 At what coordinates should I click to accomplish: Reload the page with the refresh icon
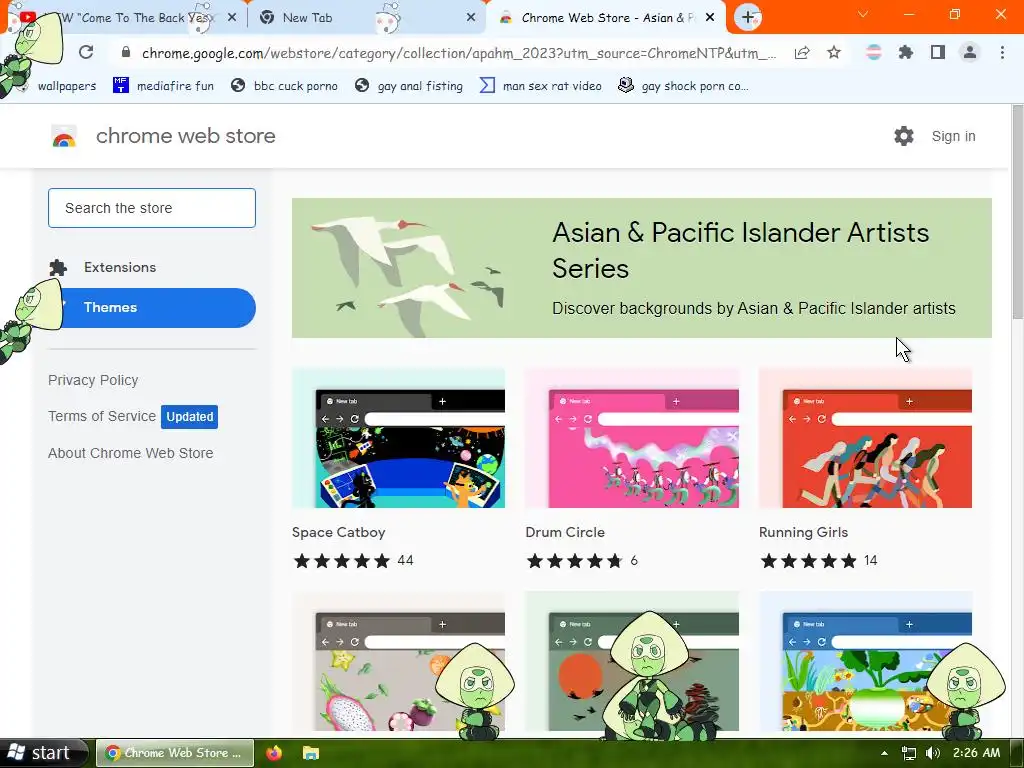click(x=86, y=52)
